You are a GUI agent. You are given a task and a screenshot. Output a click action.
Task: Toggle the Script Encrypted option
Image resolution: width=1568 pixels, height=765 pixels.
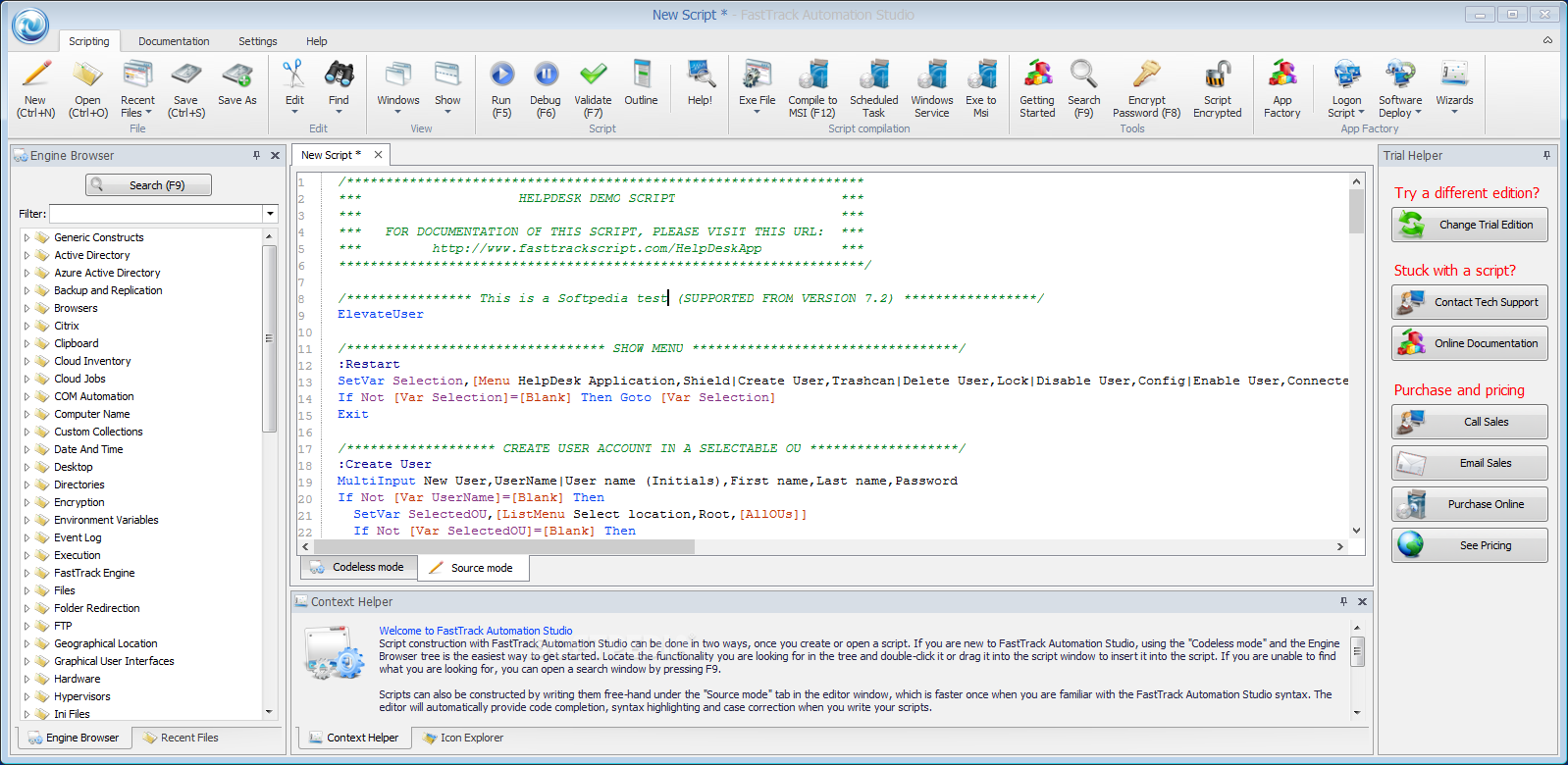1218,88
